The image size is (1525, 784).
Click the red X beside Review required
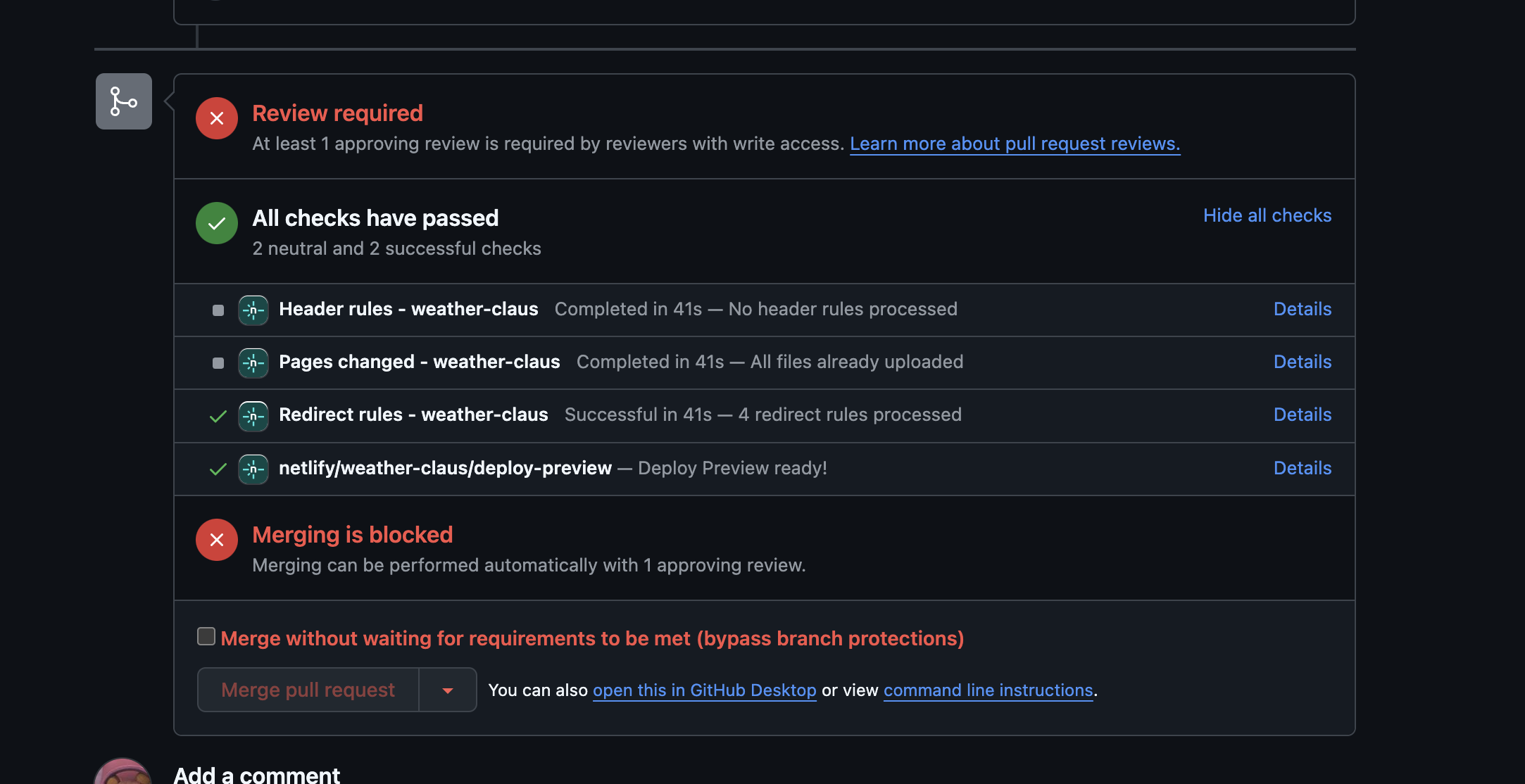tap(217, 118)
